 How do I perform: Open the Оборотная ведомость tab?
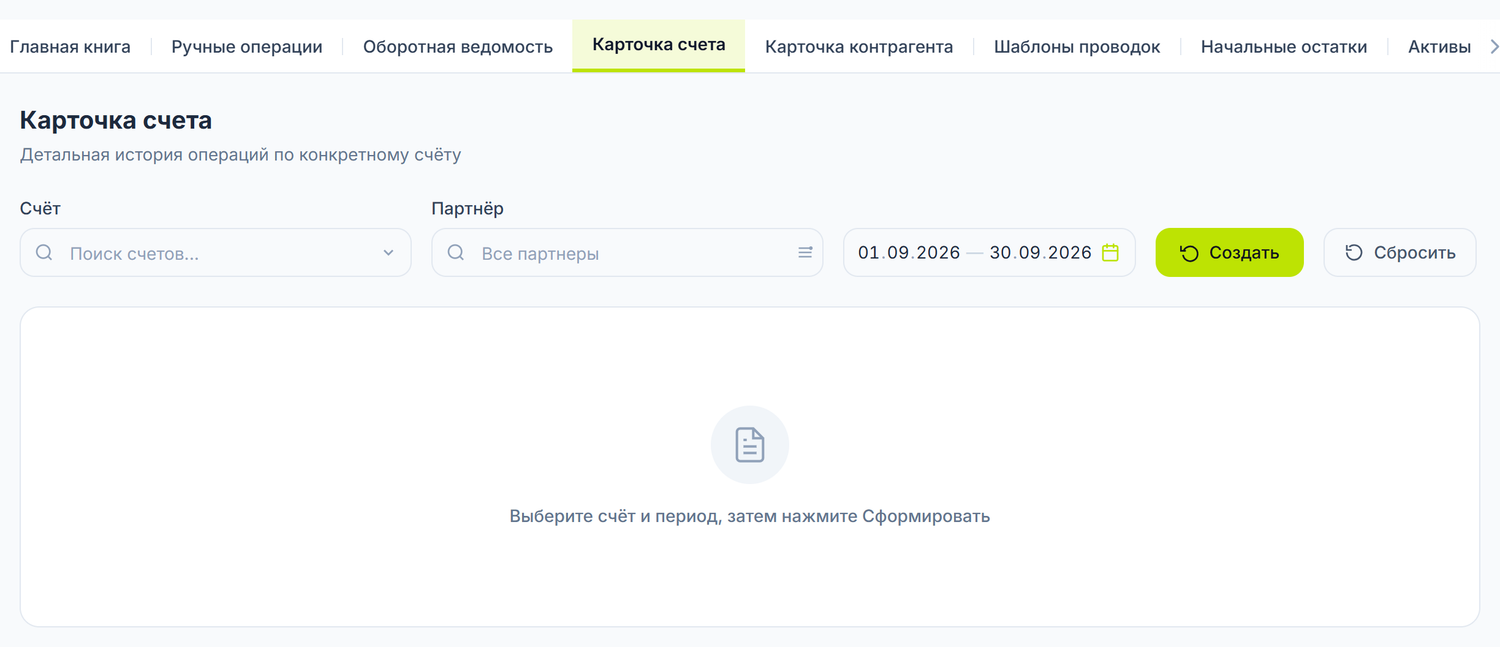(458, 46)
